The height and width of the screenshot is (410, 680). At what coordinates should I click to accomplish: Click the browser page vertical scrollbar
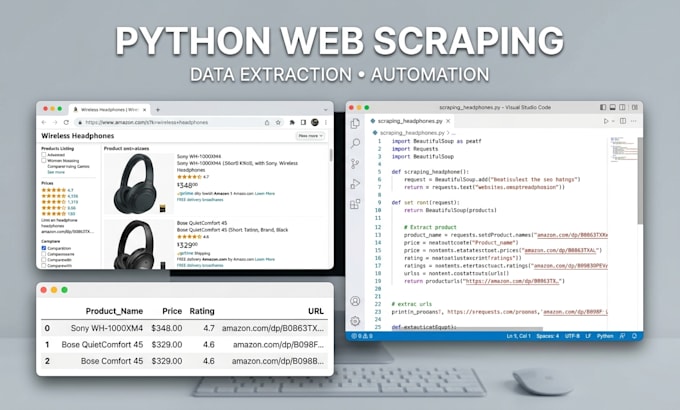pos(331,155)
